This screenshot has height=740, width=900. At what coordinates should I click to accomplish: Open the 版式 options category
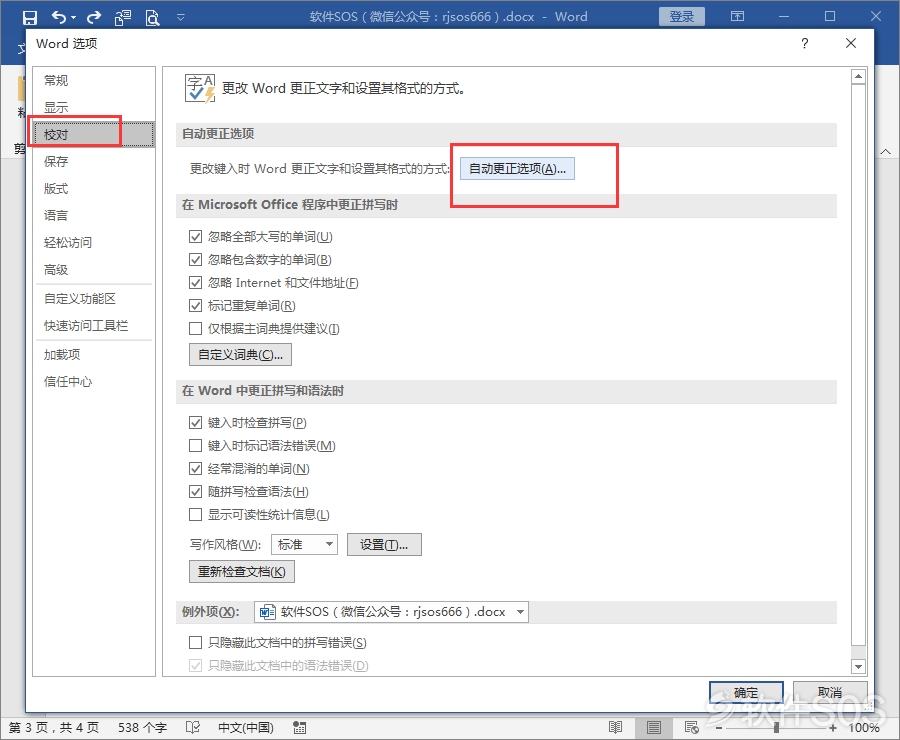coord(94,188)
